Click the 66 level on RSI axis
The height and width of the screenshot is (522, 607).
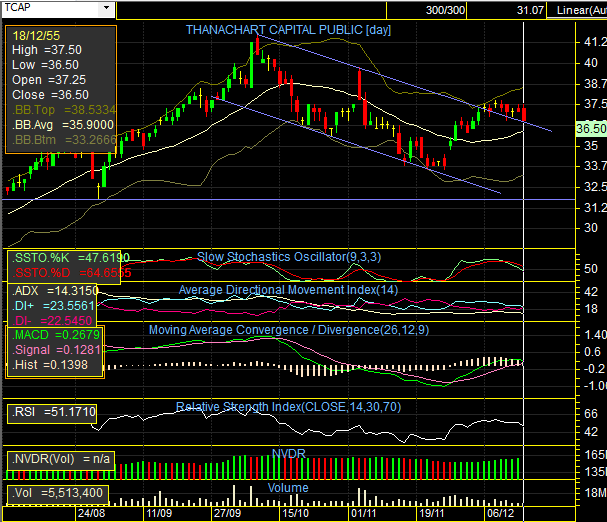pos(591,414)
